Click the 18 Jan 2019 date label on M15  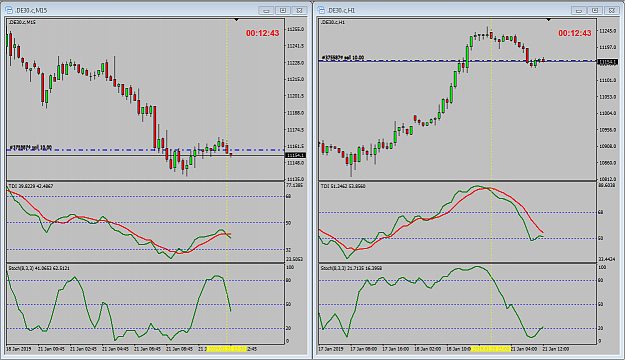tap(19, 349)
